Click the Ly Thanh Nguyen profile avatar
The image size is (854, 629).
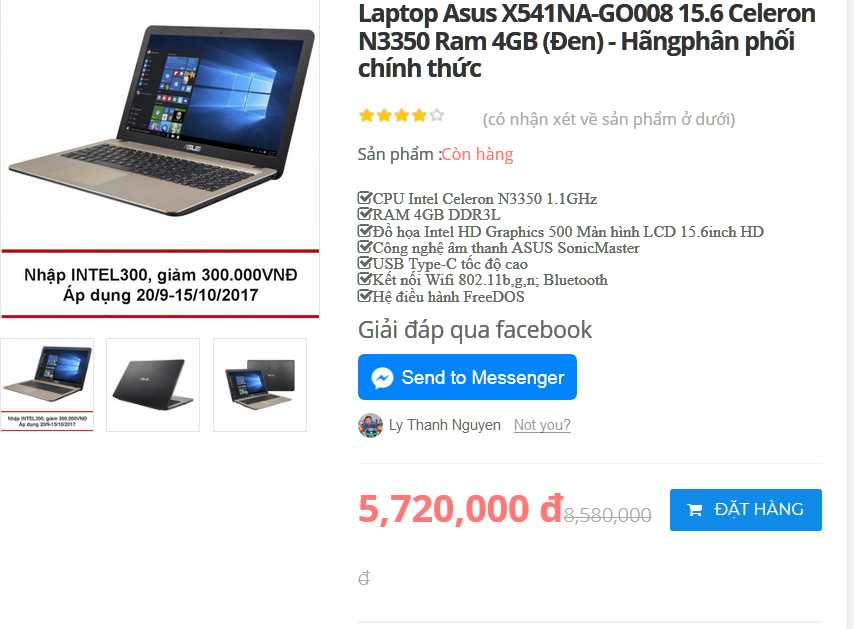pos(370,425)
